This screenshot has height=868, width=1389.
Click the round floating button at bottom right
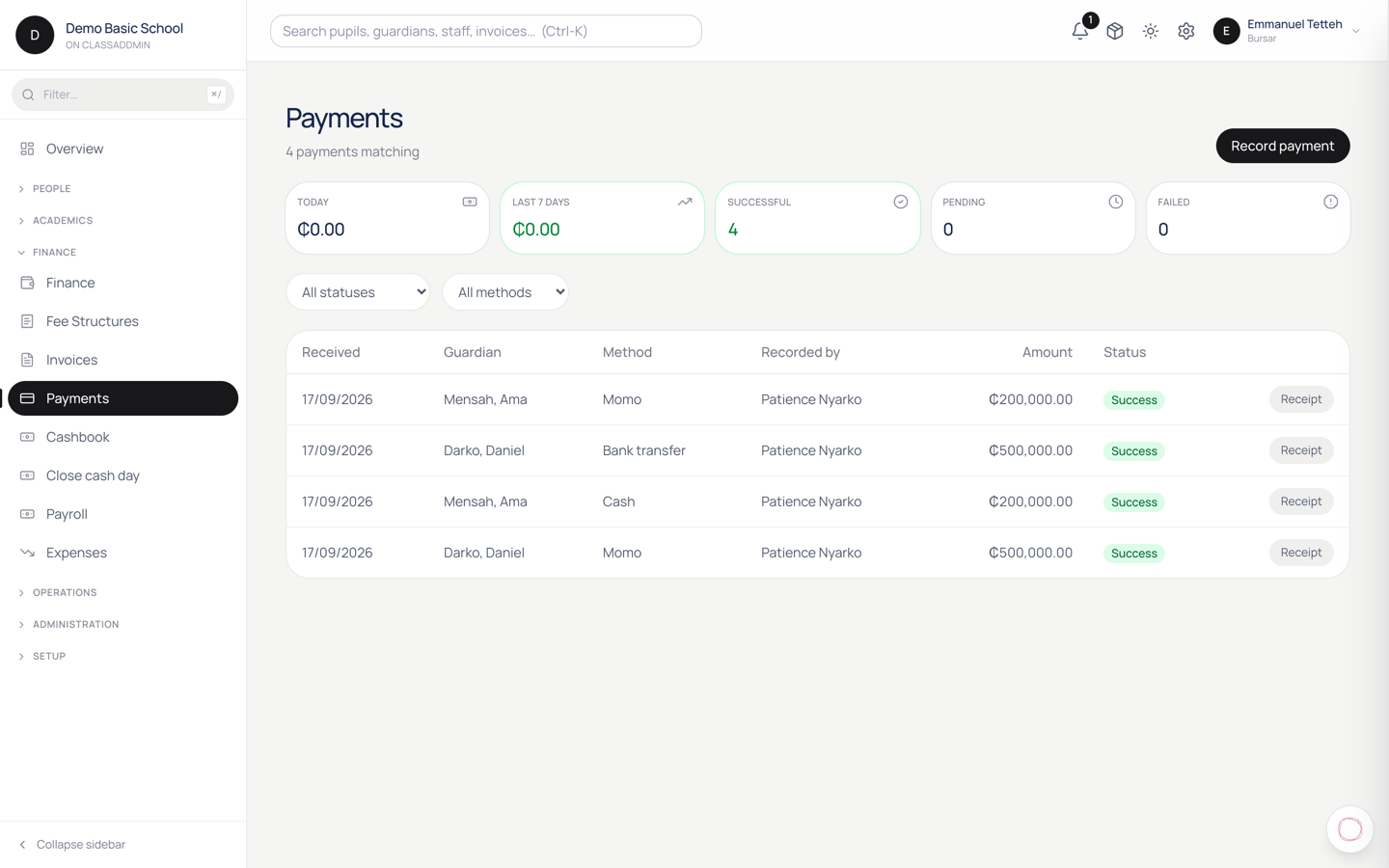[x=1349, y=828]
